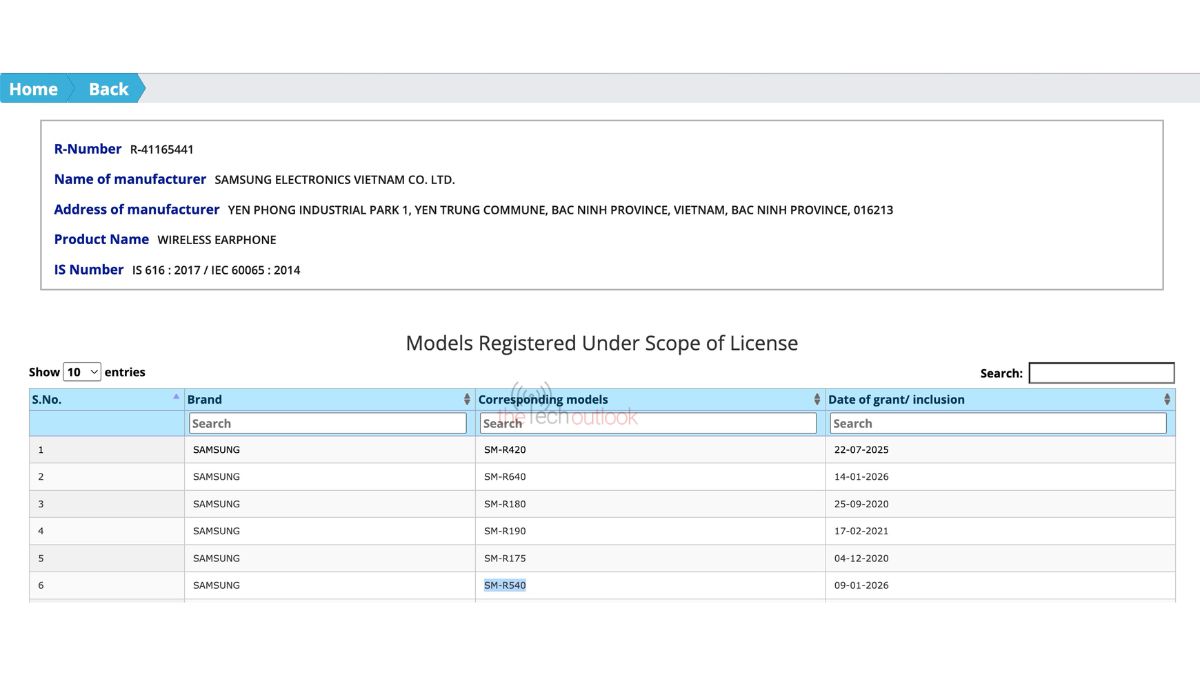Go Back using breadcrumb button
The width and height of the screenshot is (1200, 675).
point(108,89)
